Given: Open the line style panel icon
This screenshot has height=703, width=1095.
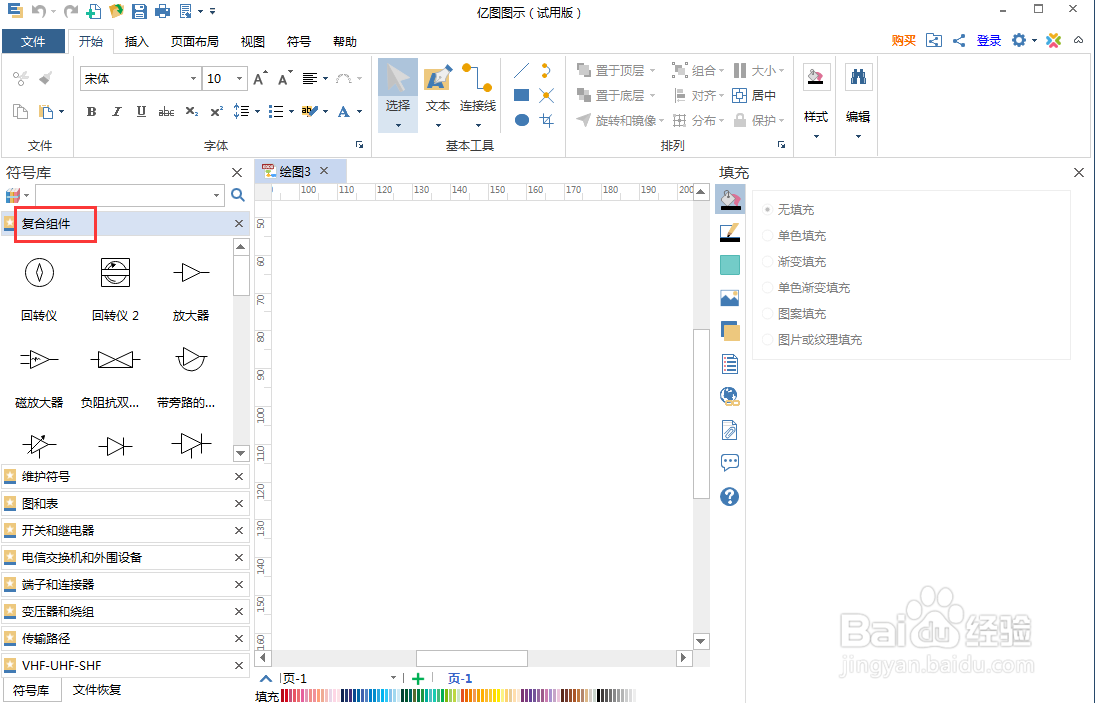Looking at the screenshot, I should (730, 232).
